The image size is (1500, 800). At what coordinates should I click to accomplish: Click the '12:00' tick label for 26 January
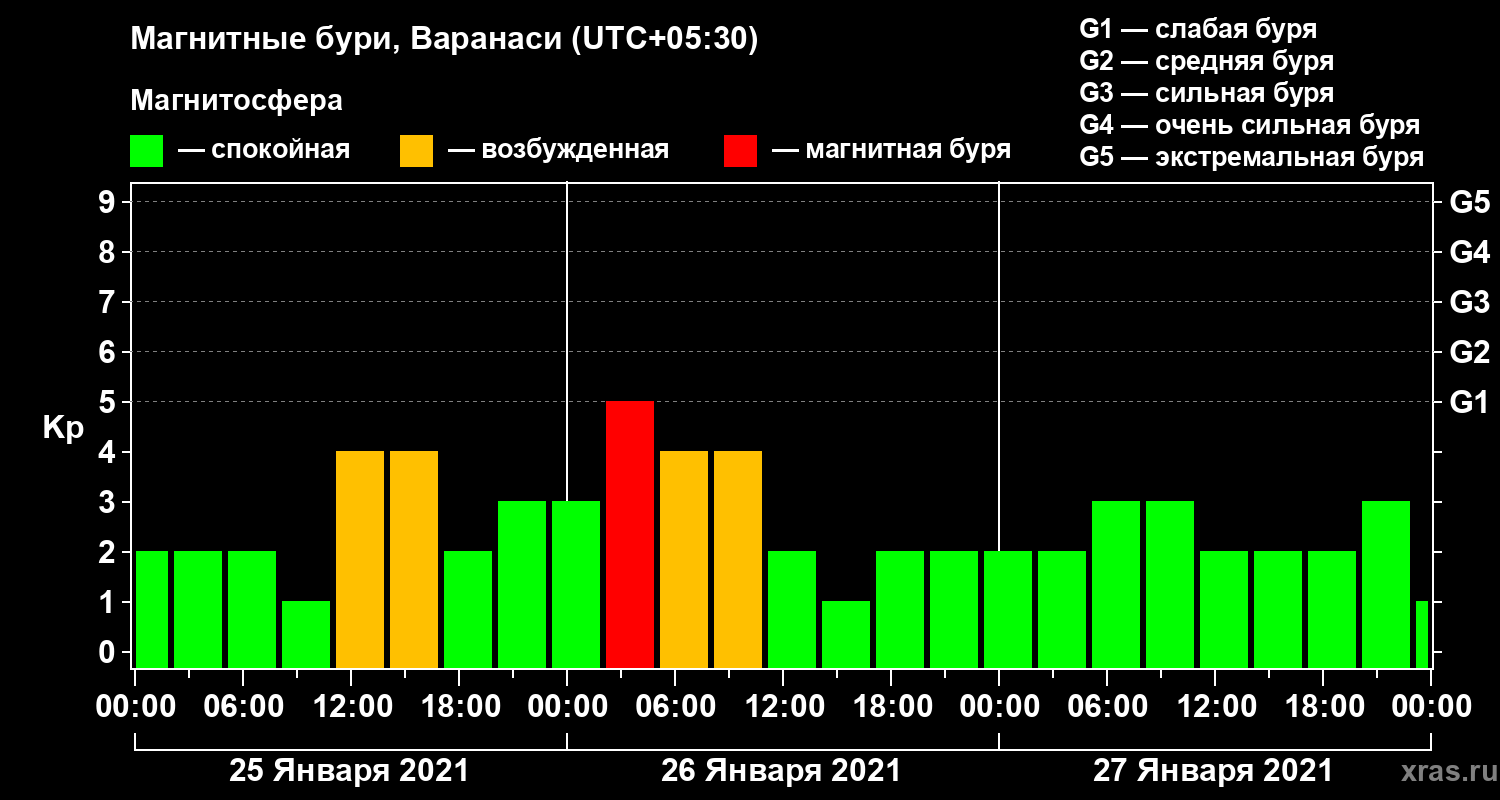pos(783,706)
